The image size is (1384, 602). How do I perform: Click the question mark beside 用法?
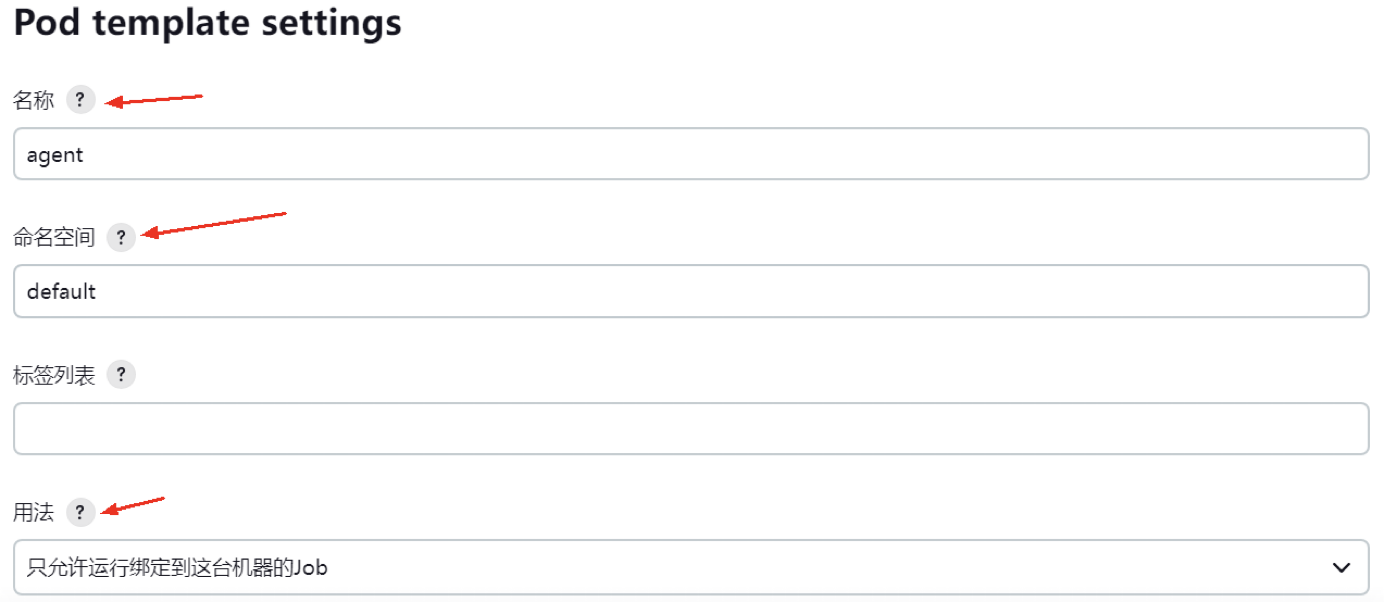(x=80, y=513)
